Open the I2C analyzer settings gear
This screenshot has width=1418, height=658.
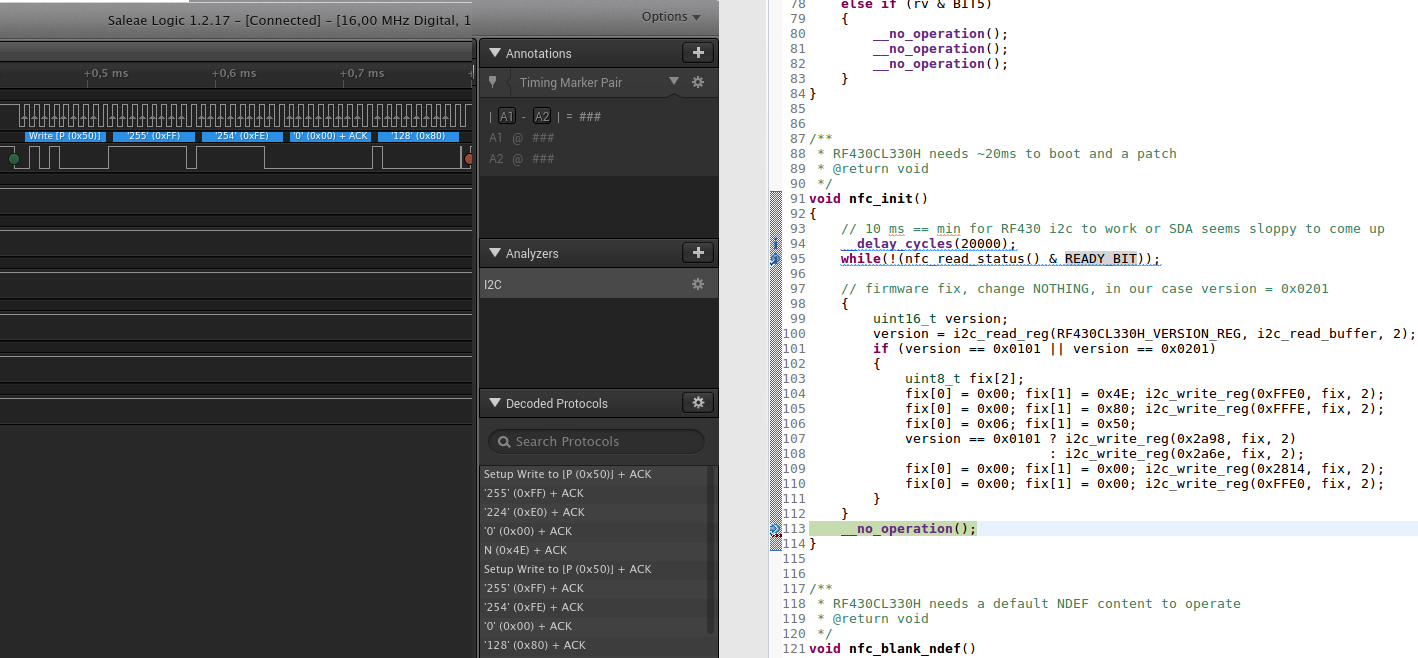(698, 284)
